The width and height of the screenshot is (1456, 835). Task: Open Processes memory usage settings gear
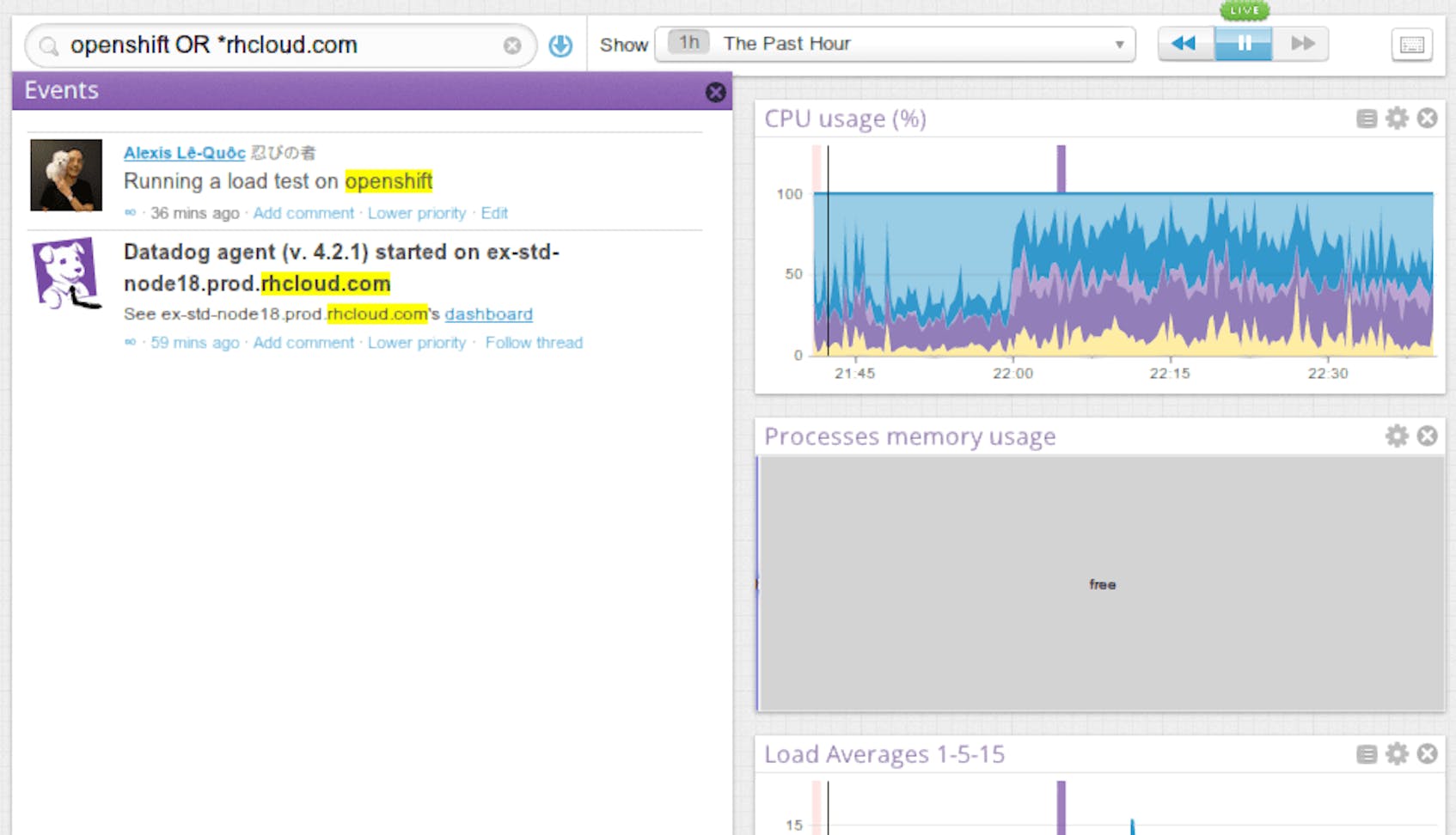pos(1397,436)
